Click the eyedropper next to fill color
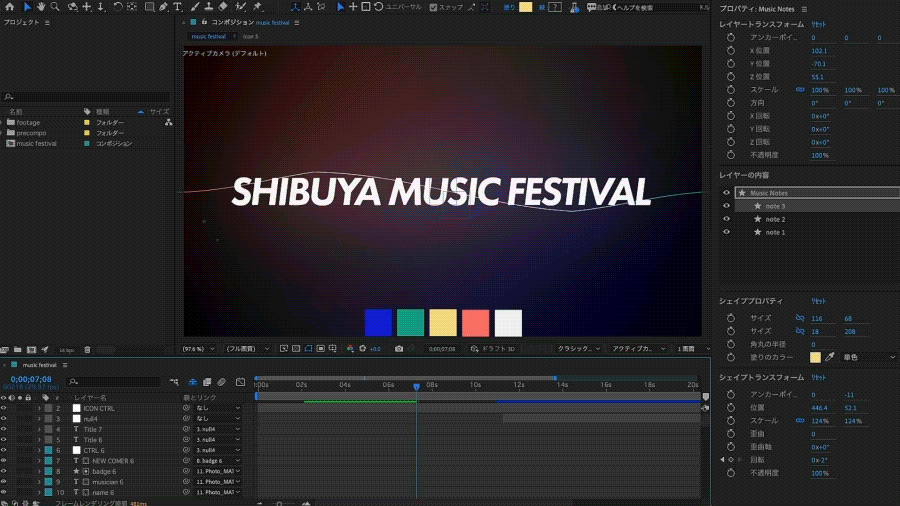This screenshot has height=506, width=900. (x=830, y=357)
